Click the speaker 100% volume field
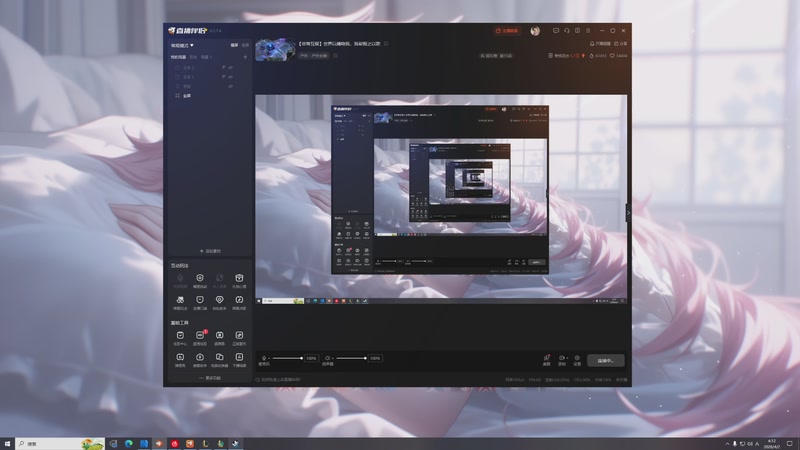The height and width of the screenshot is (450, 800). tap(375, 358)
